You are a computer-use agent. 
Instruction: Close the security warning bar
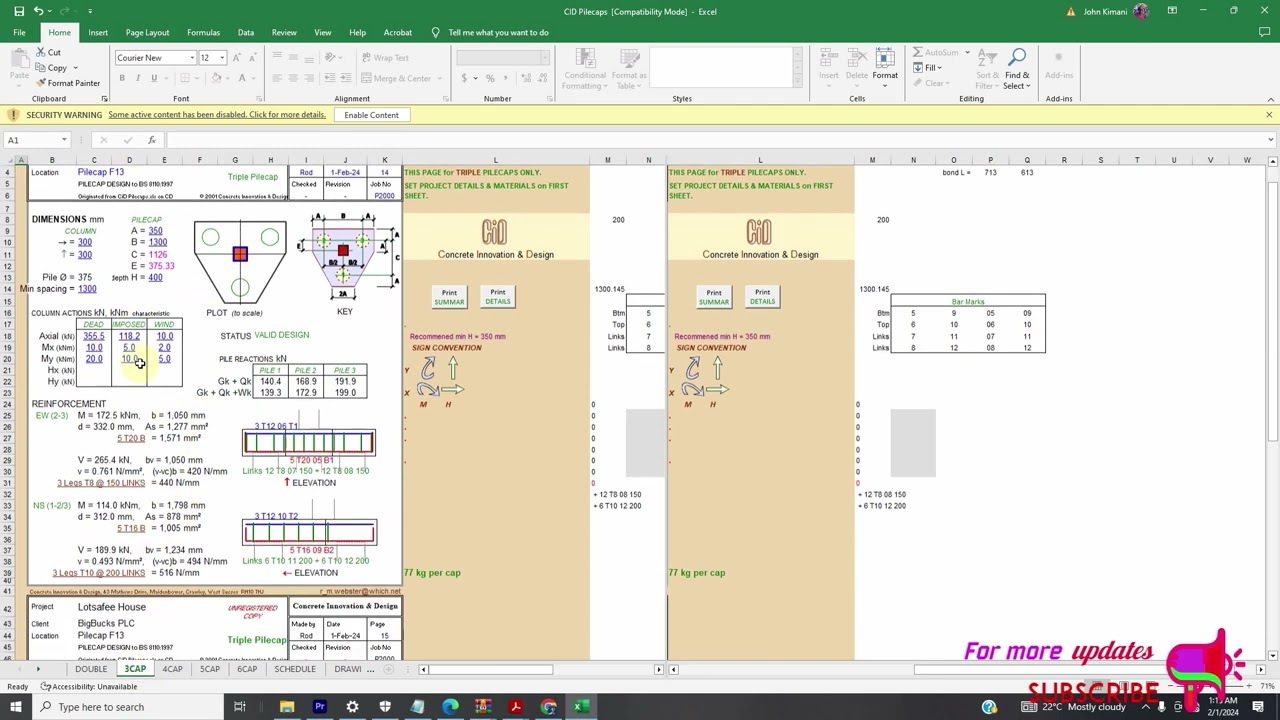click(1269, 115)
